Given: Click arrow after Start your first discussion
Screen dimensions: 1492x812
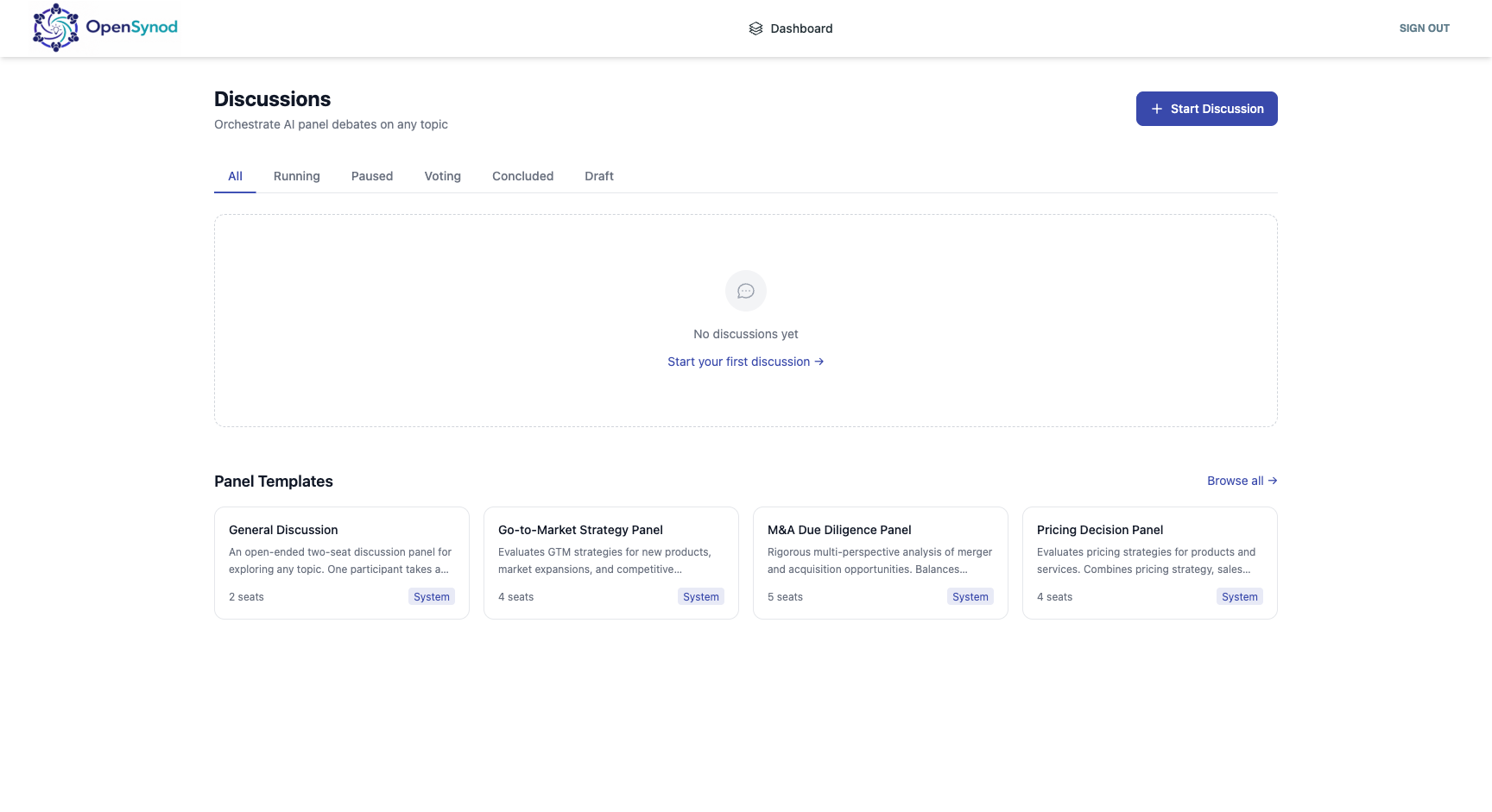Looking at the screenshot, I should point(819,362).
